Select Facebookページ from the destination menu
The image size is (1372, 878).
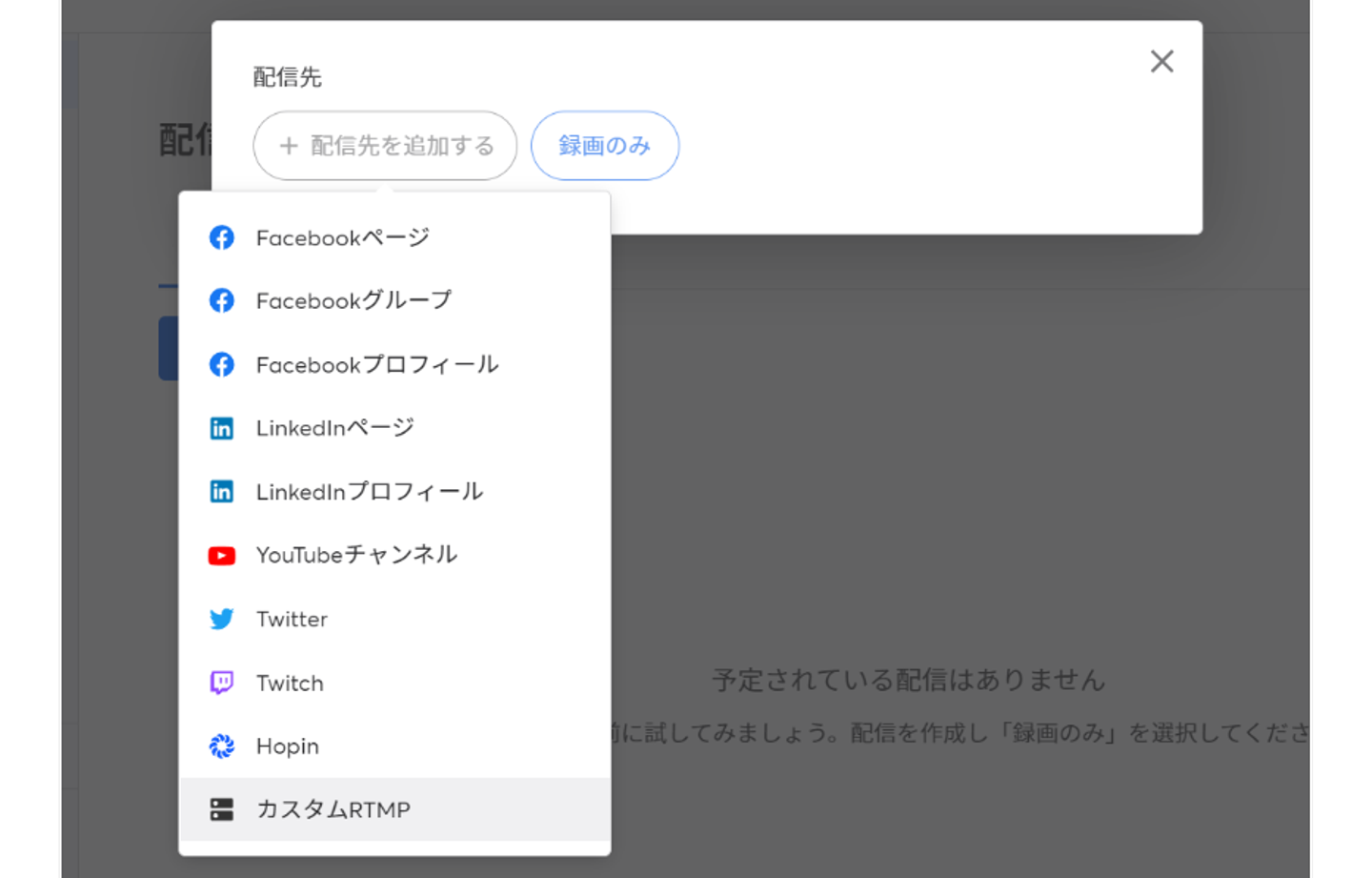394,237
